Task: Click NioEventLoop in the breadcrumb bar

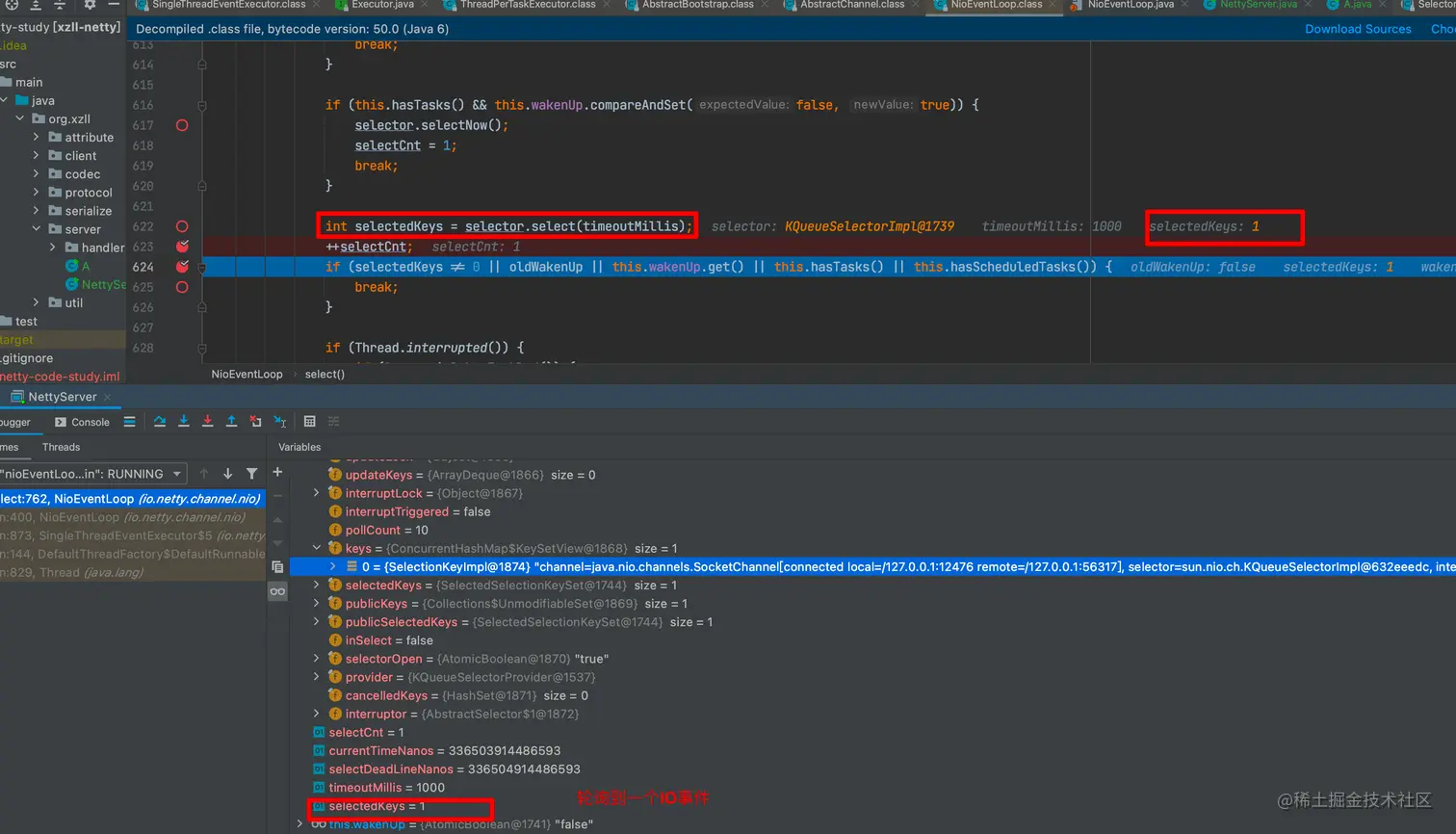Action: [247, 374]
